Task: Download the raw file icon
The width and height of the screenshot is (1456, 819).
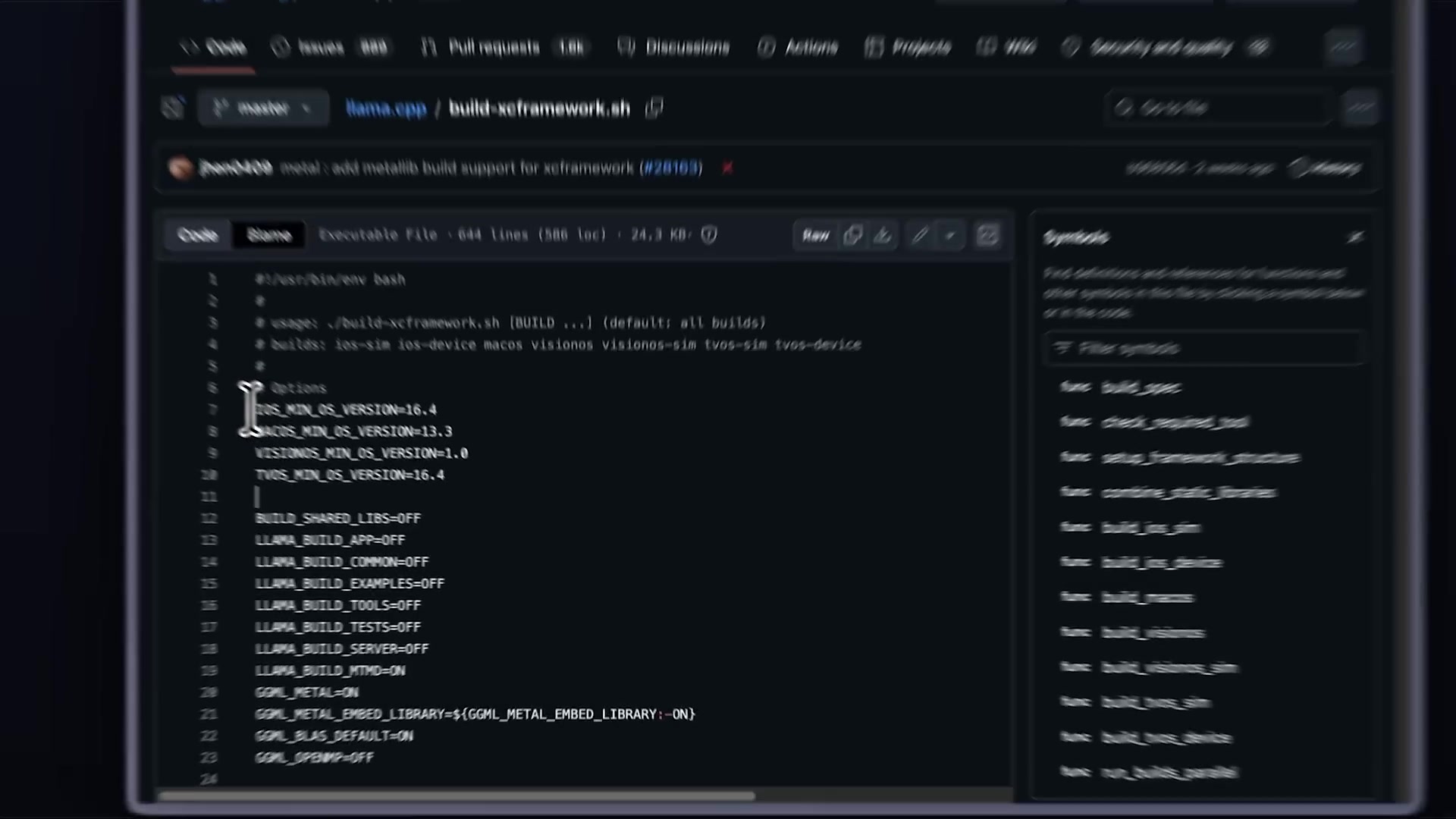Action: [x=883, y=235]
